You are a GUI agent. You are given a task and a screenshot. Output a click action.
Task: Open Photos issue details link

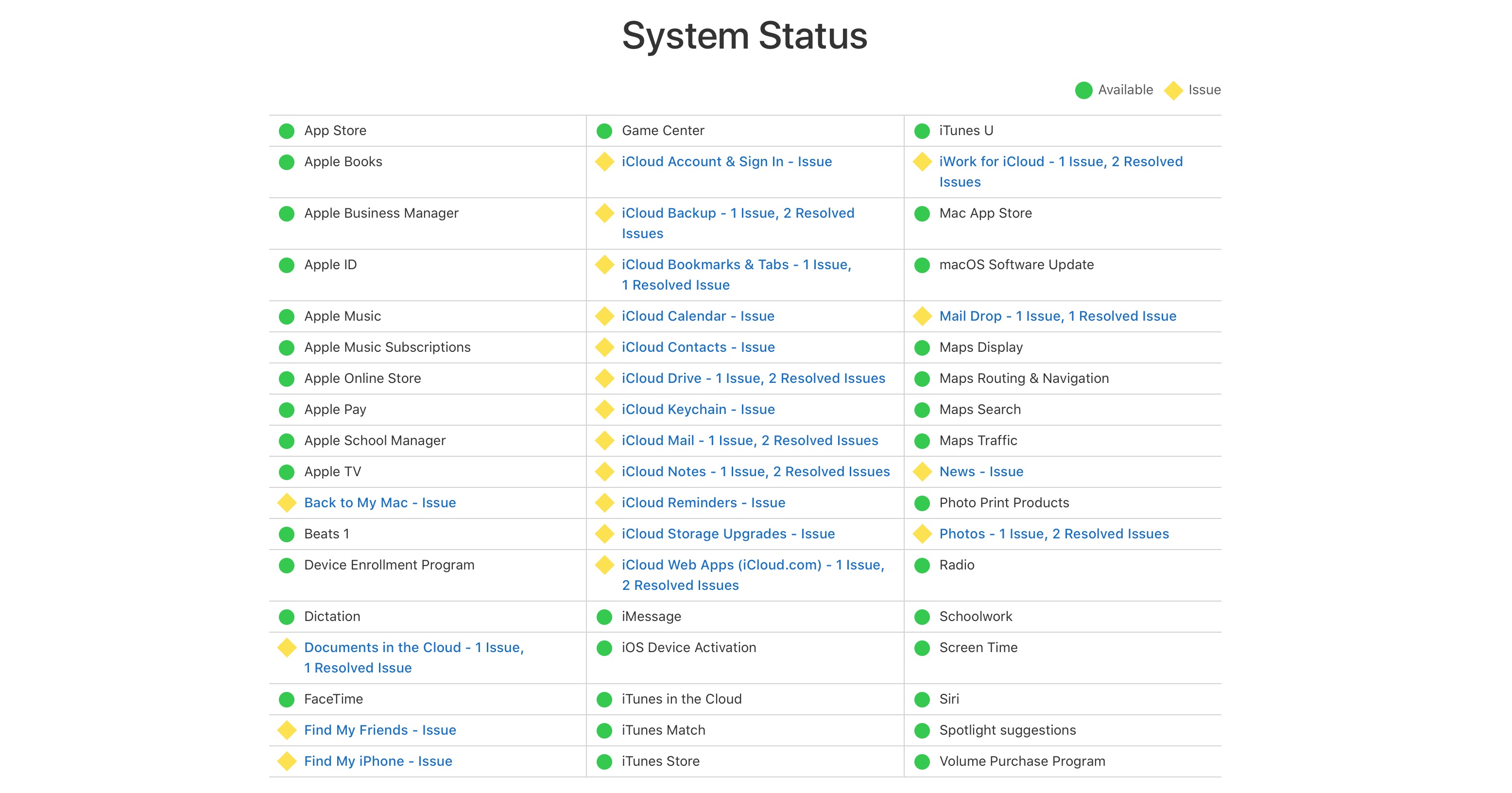pyautogui.click(x=1054, y=534)
